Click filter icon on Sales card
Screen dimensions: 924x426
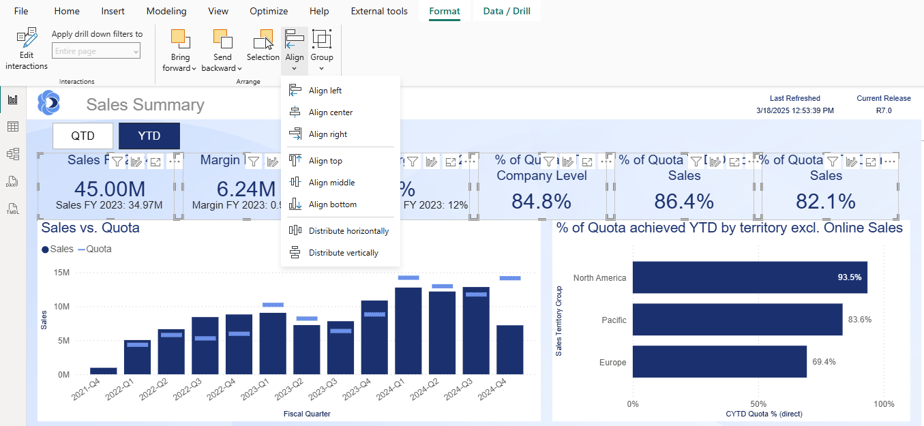(117, 161)
